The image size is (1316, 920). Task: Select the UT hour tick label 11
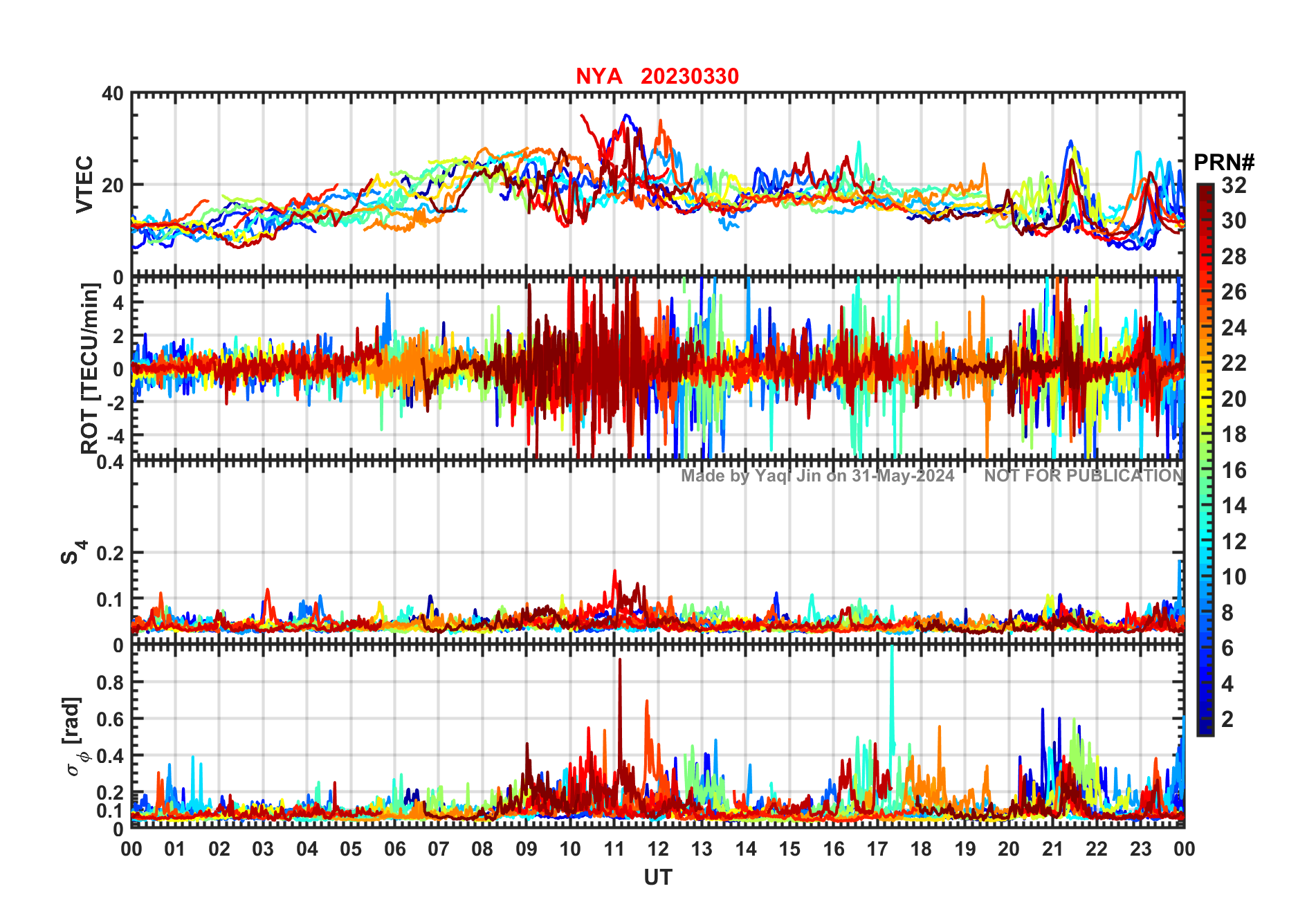pos(614,849)
